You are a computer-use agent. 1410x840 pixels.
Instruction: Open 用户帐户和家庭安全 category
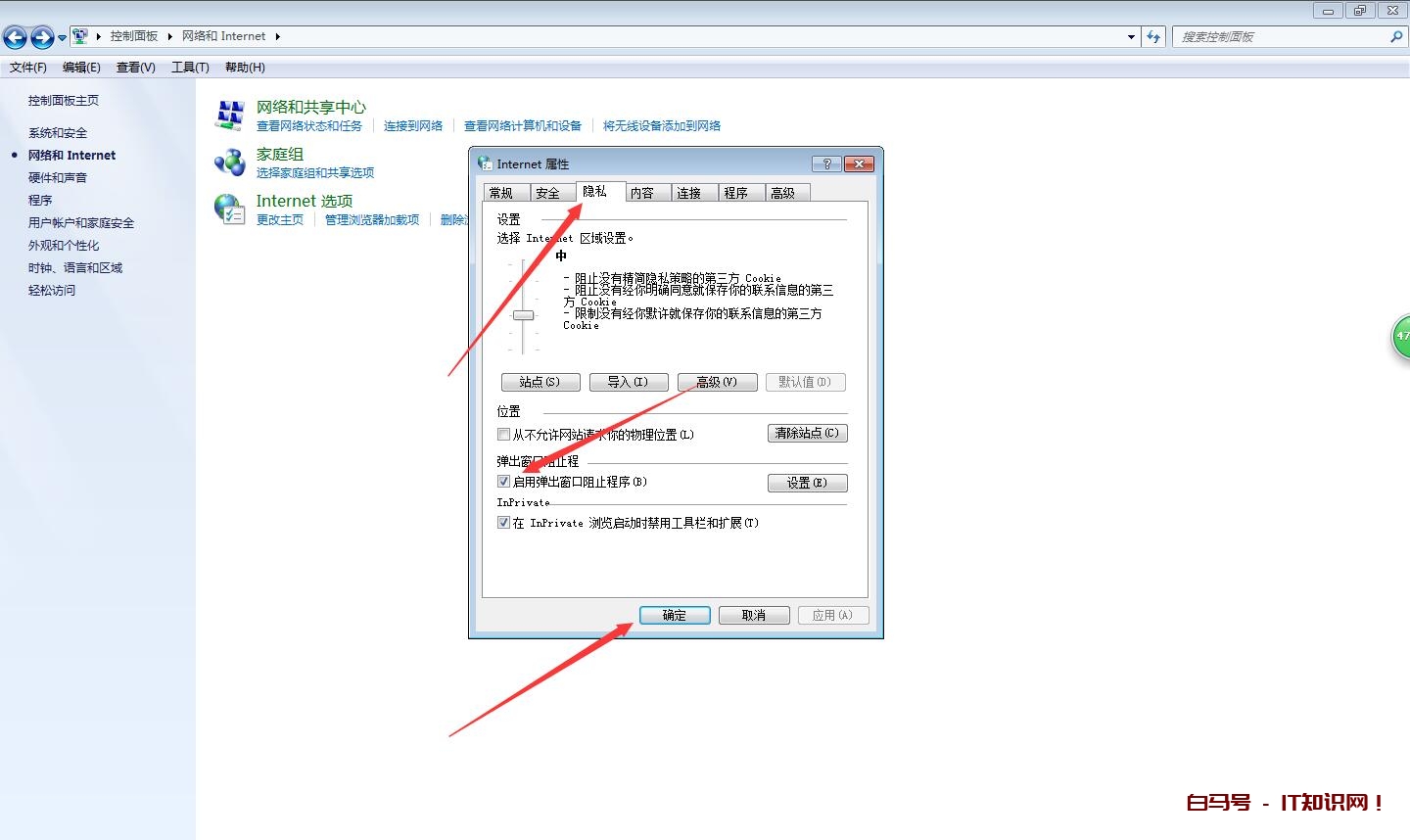[81, 223]
